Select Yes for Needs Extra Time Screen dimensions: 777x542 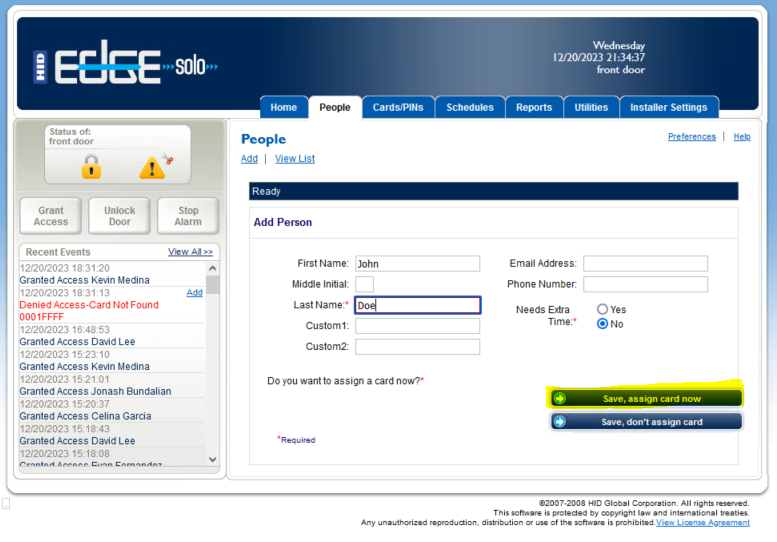(603, 309)
